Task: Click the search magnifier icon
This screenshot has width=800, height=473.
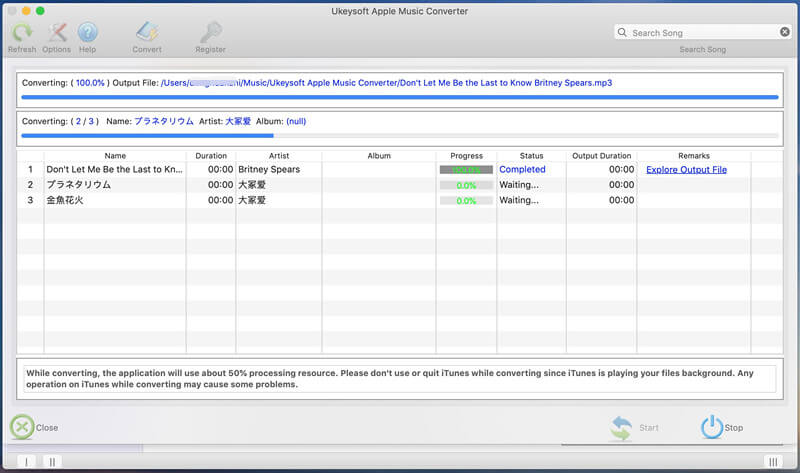Action: pyautogui.click(x=622, y=33)
